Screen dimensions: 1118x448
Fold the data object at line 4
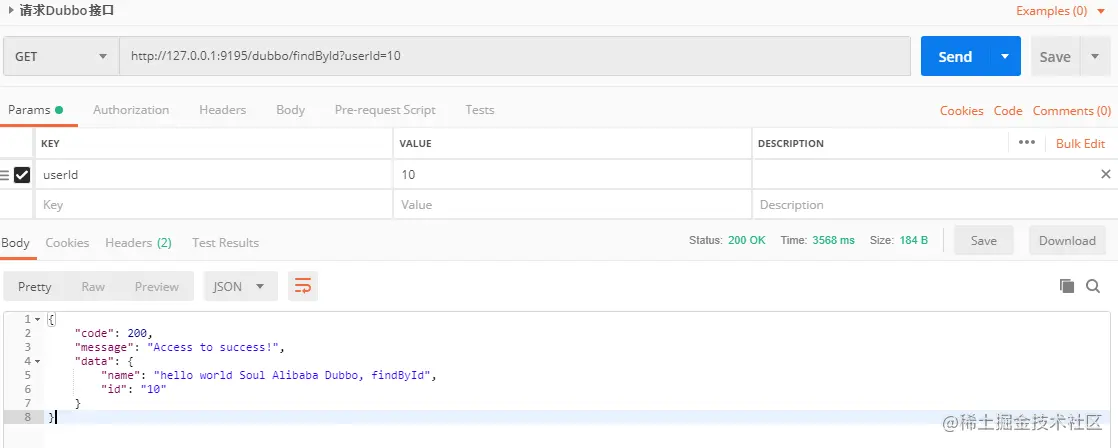pyautogui.click(x=38, y=361)
